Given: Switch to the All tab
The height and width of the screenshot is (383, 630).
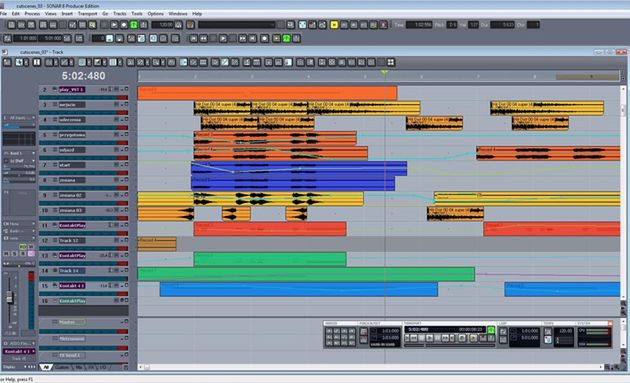Looking at the screenshot, I should pos(46,367).
